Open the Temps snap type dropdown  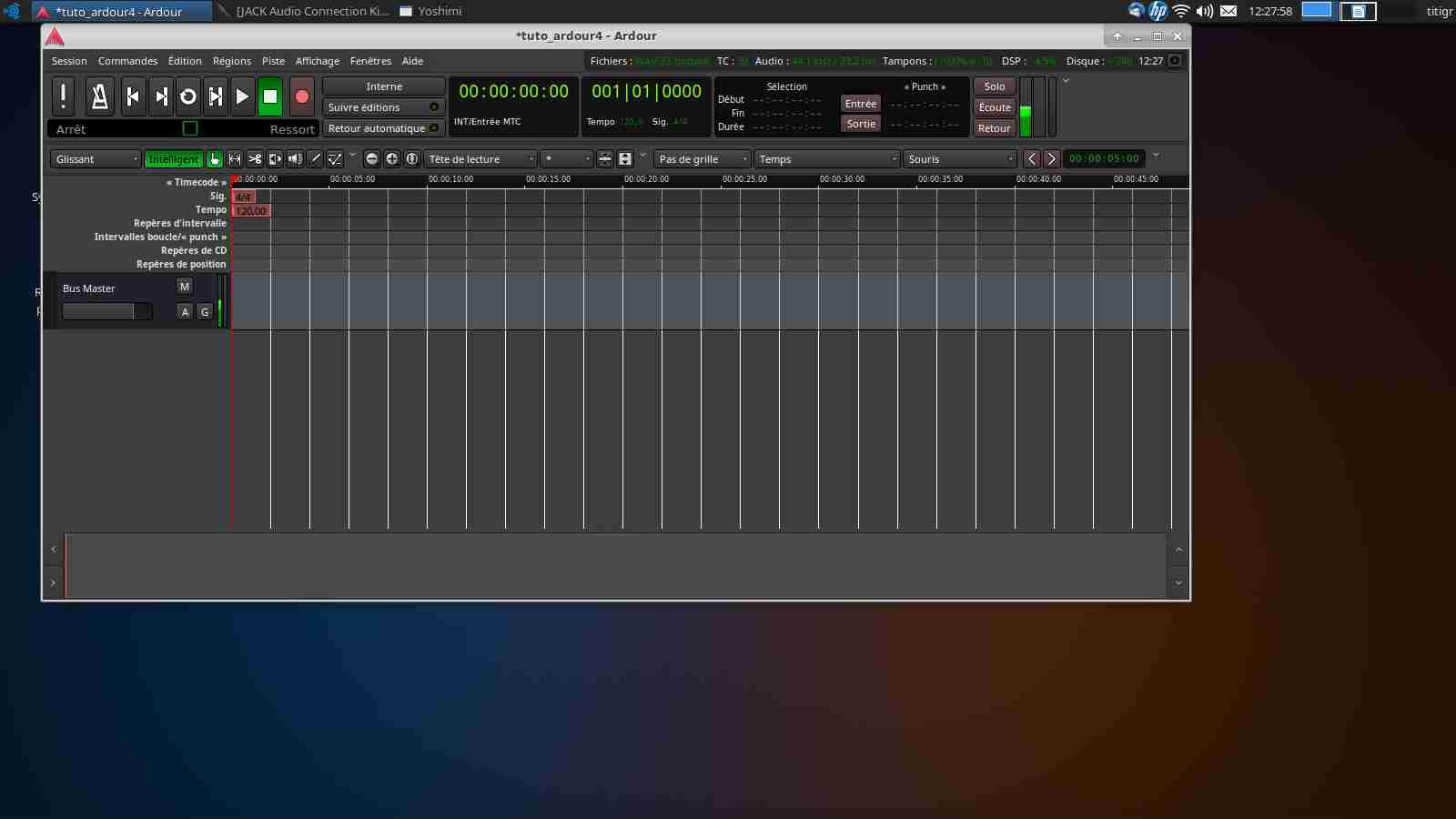pos(827,159)
